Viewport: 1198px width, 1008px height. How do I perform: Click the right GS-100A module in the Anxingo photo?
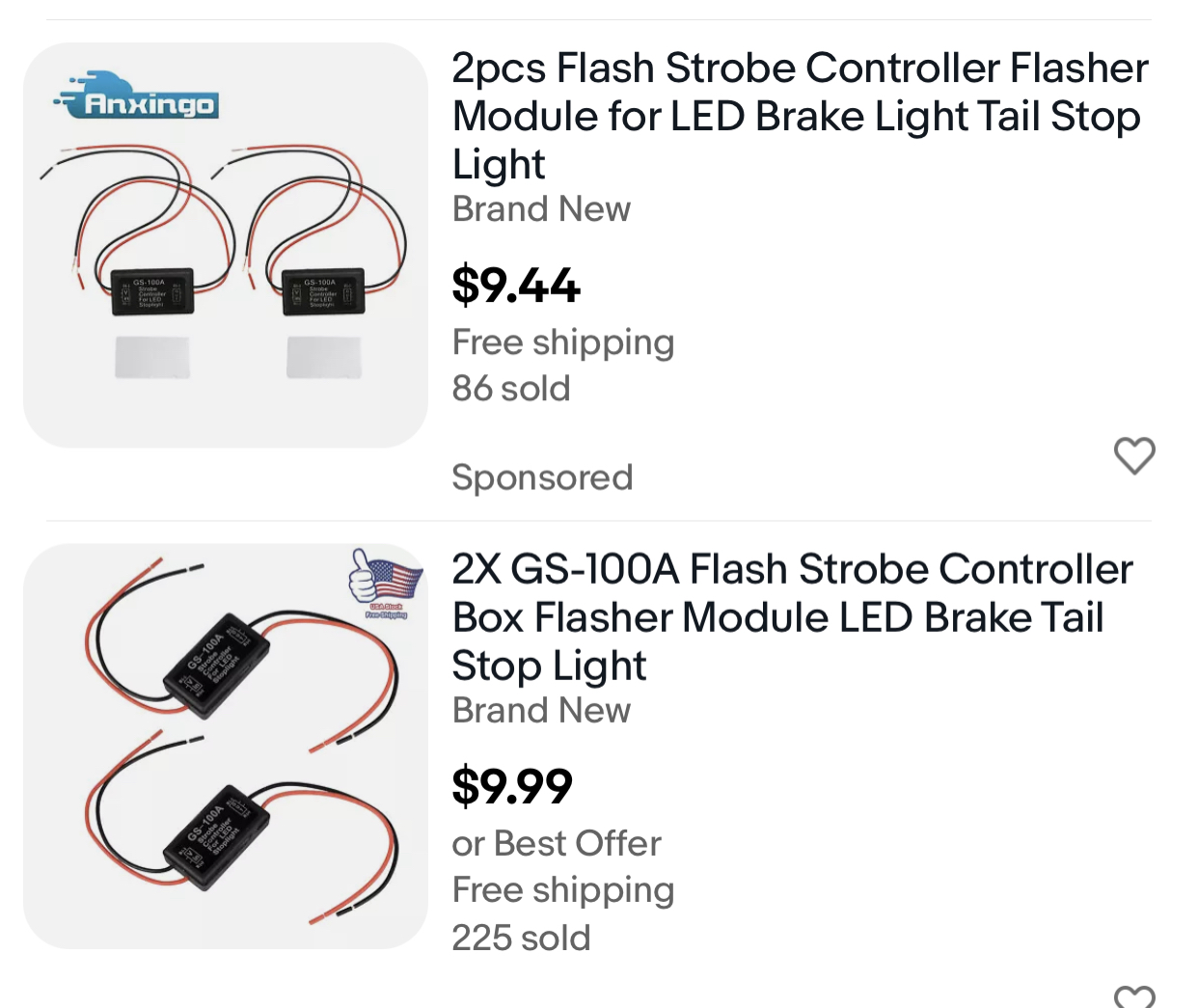pyautogui.click(x=323, y=292)
